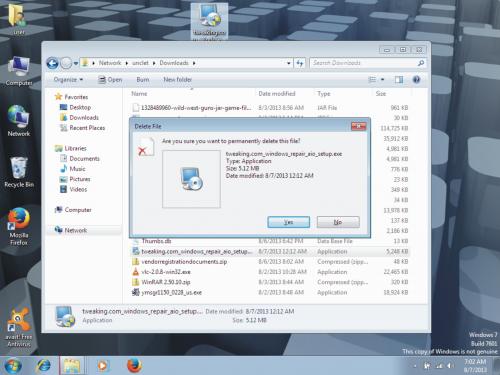Cancel deletion with the No button

click(338, 222)
